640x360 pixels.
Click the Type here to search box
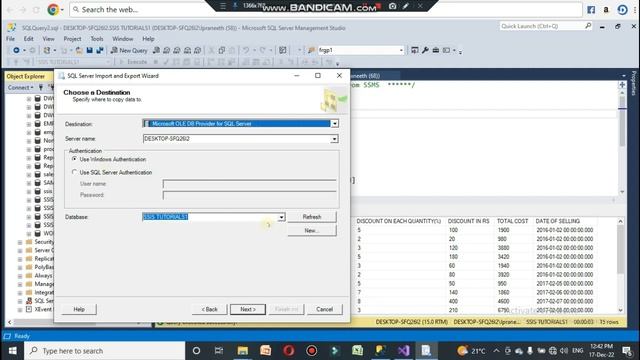105,351
